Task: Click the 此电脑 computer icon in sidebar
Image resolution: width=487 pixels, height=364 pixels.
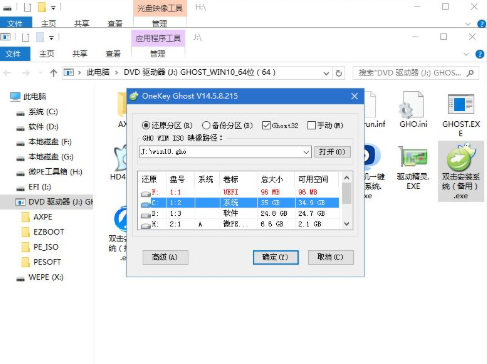Action: (x=15, y=97)
